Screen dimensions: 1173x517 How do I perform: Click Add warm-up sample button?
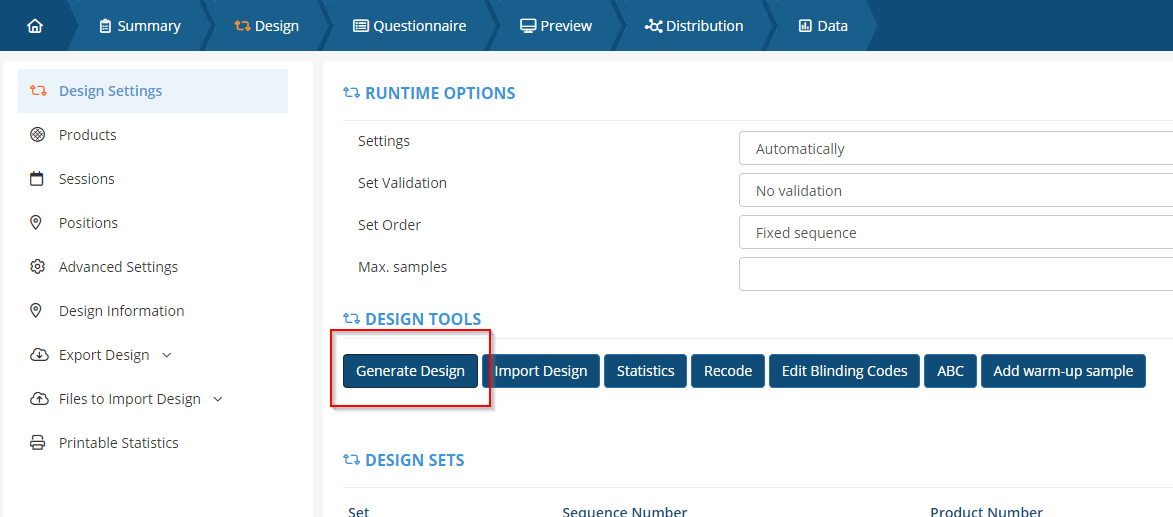point(1063,371)
